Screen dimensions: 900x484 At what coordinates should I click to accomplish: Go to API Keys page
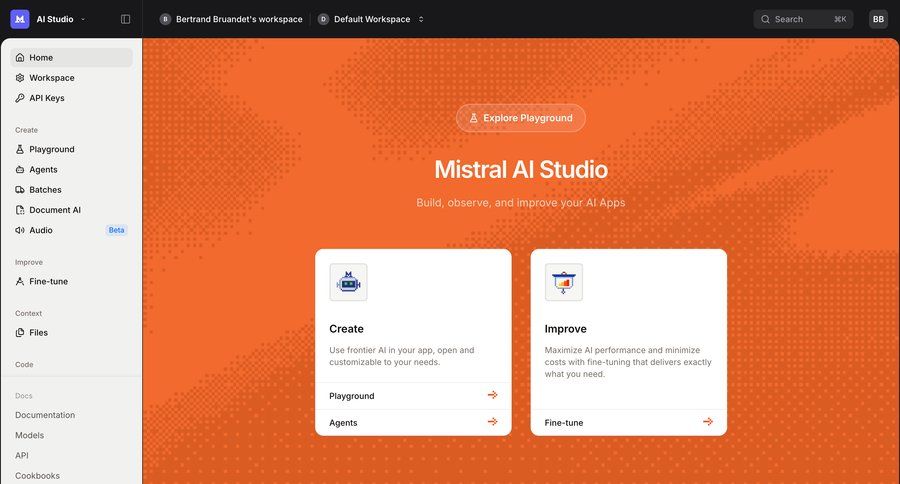[x=71, y=98]
